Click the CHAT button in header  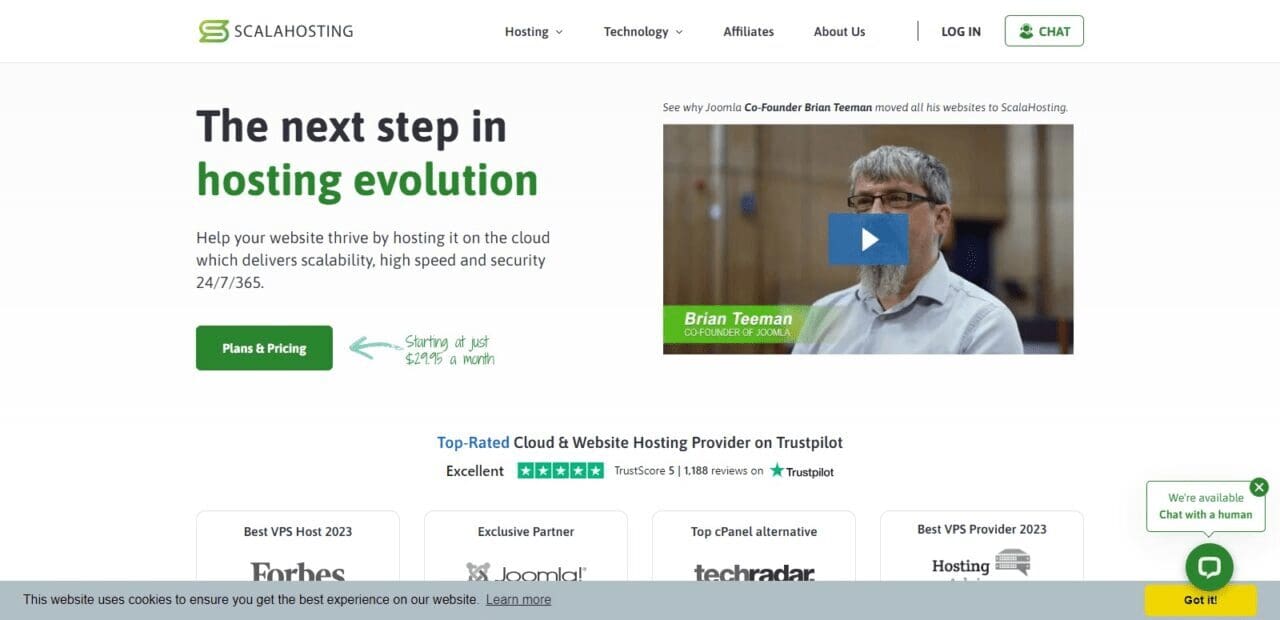pyautogui.click(x=1044, y=31)
